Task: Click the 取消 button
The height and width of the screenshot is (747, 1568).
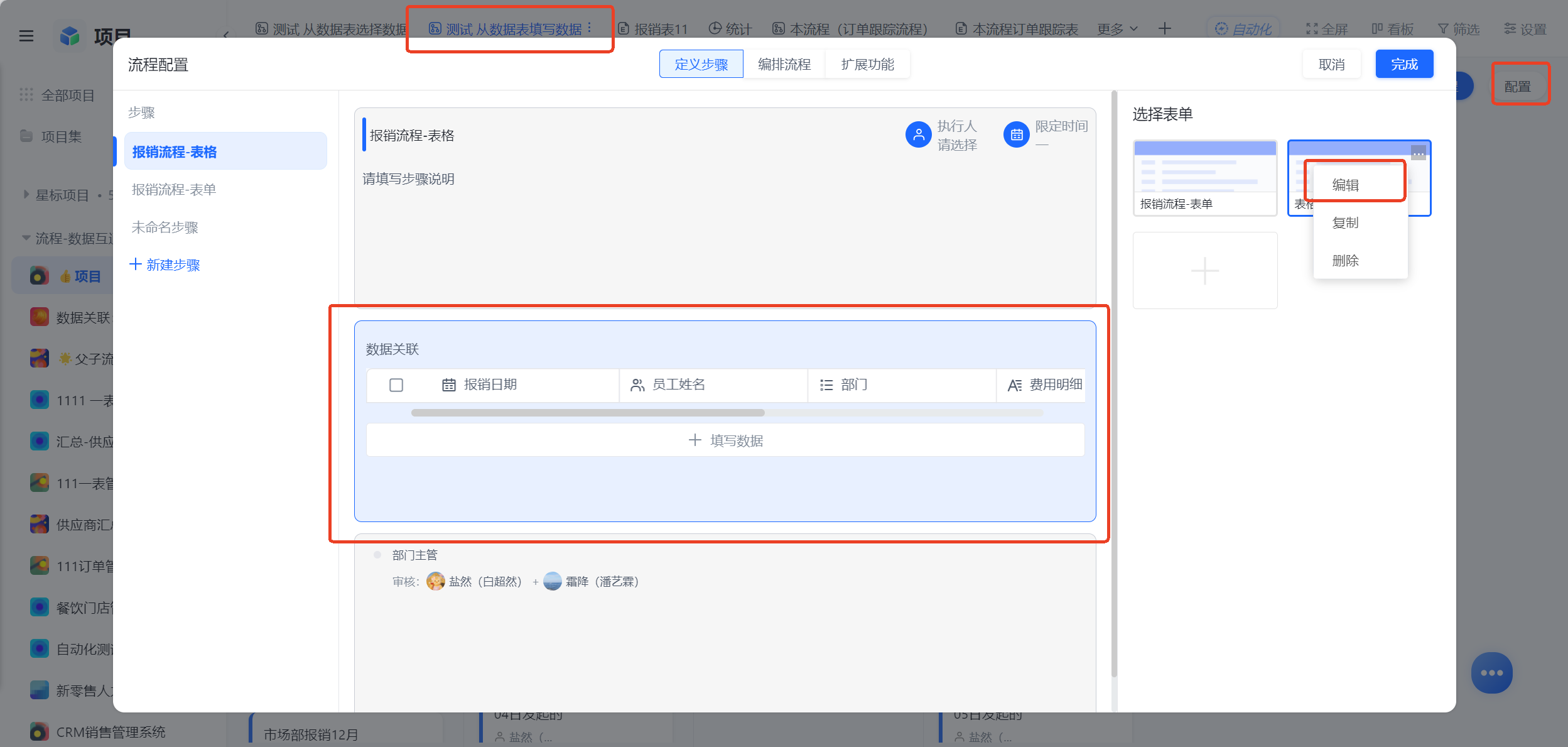Action: click(x=1331, y=64)
